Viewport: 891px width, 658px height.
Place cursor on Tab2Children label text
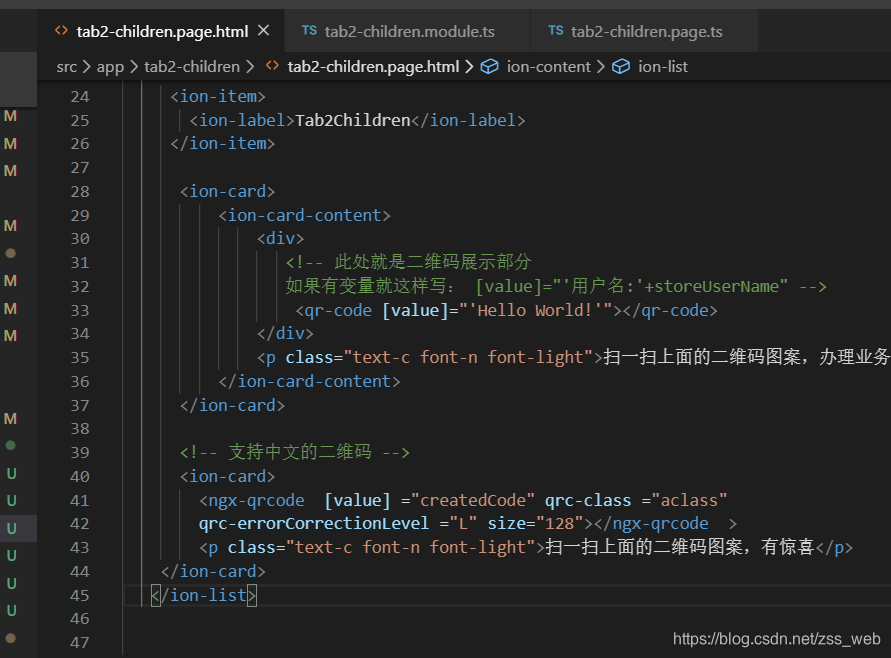coord(352,120)
